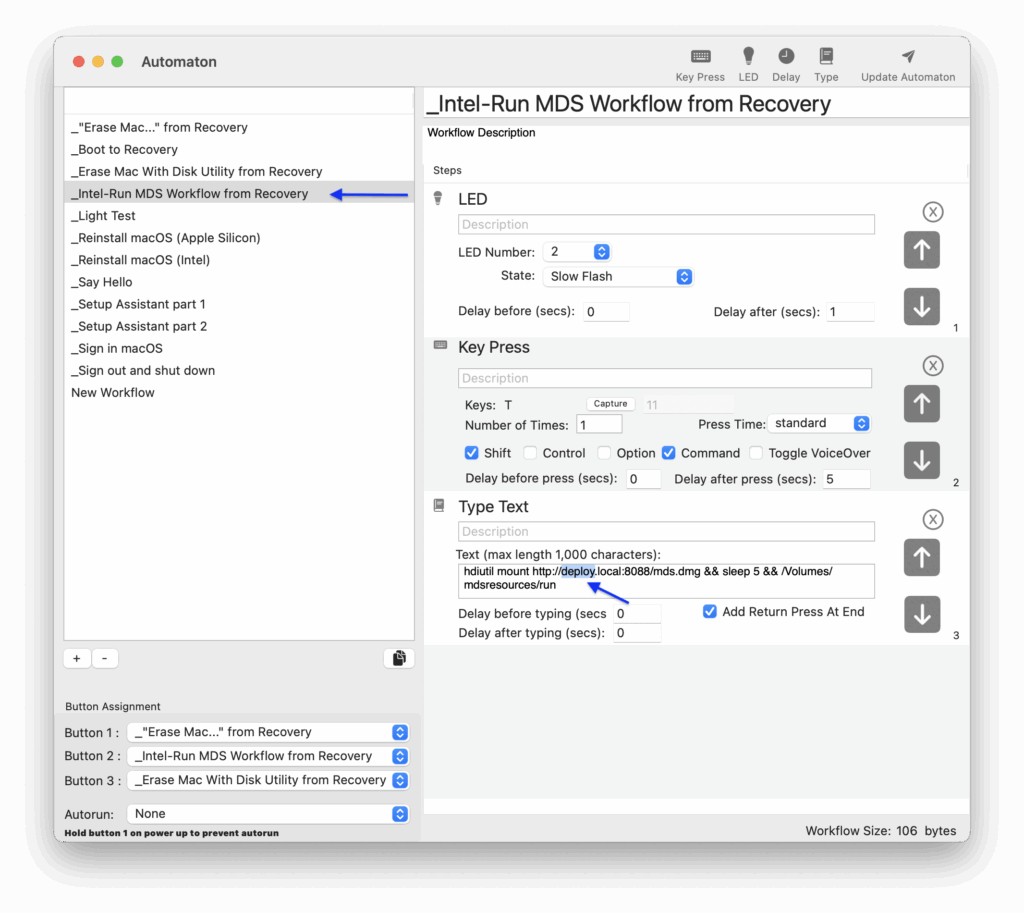
Task: Select the _Light Test workflow
Action: 239,216
